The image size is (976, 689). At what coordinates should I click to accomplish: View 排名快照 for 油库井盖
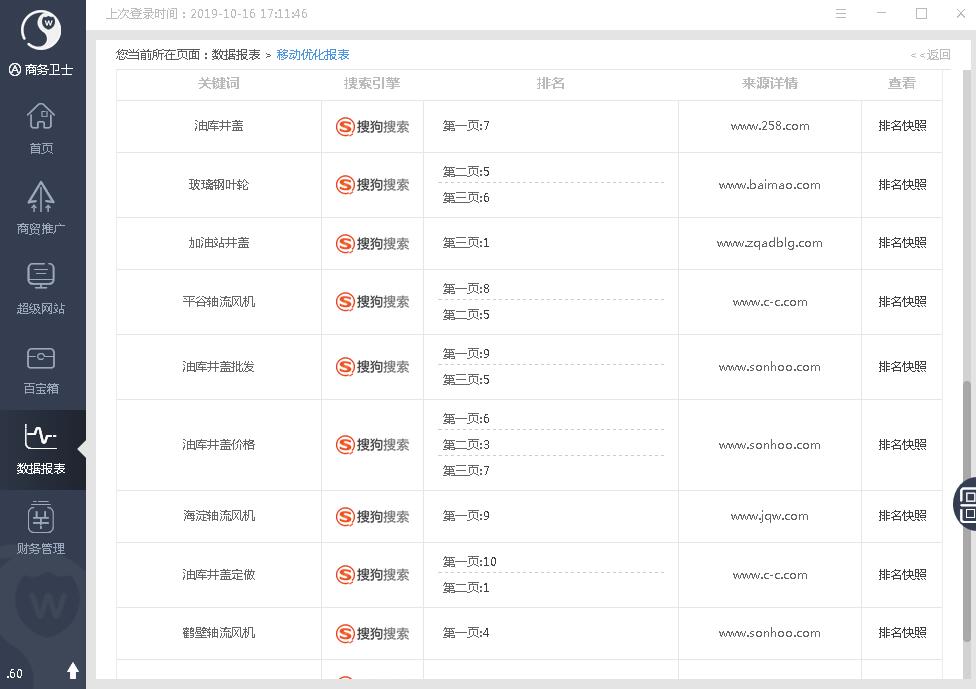coord(902,126)
